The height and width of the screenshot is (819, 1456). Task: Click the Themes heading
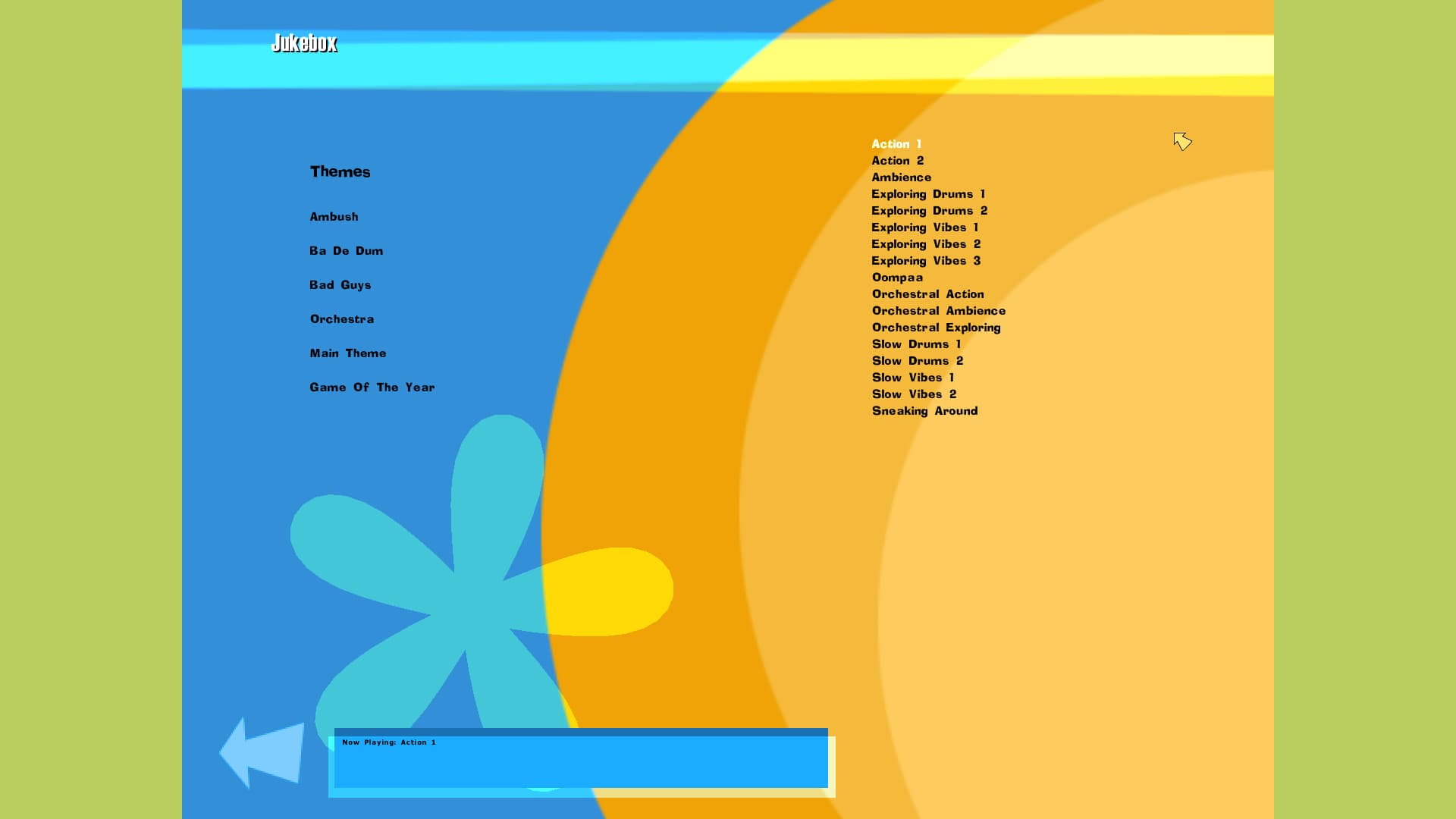pos(340,171)
